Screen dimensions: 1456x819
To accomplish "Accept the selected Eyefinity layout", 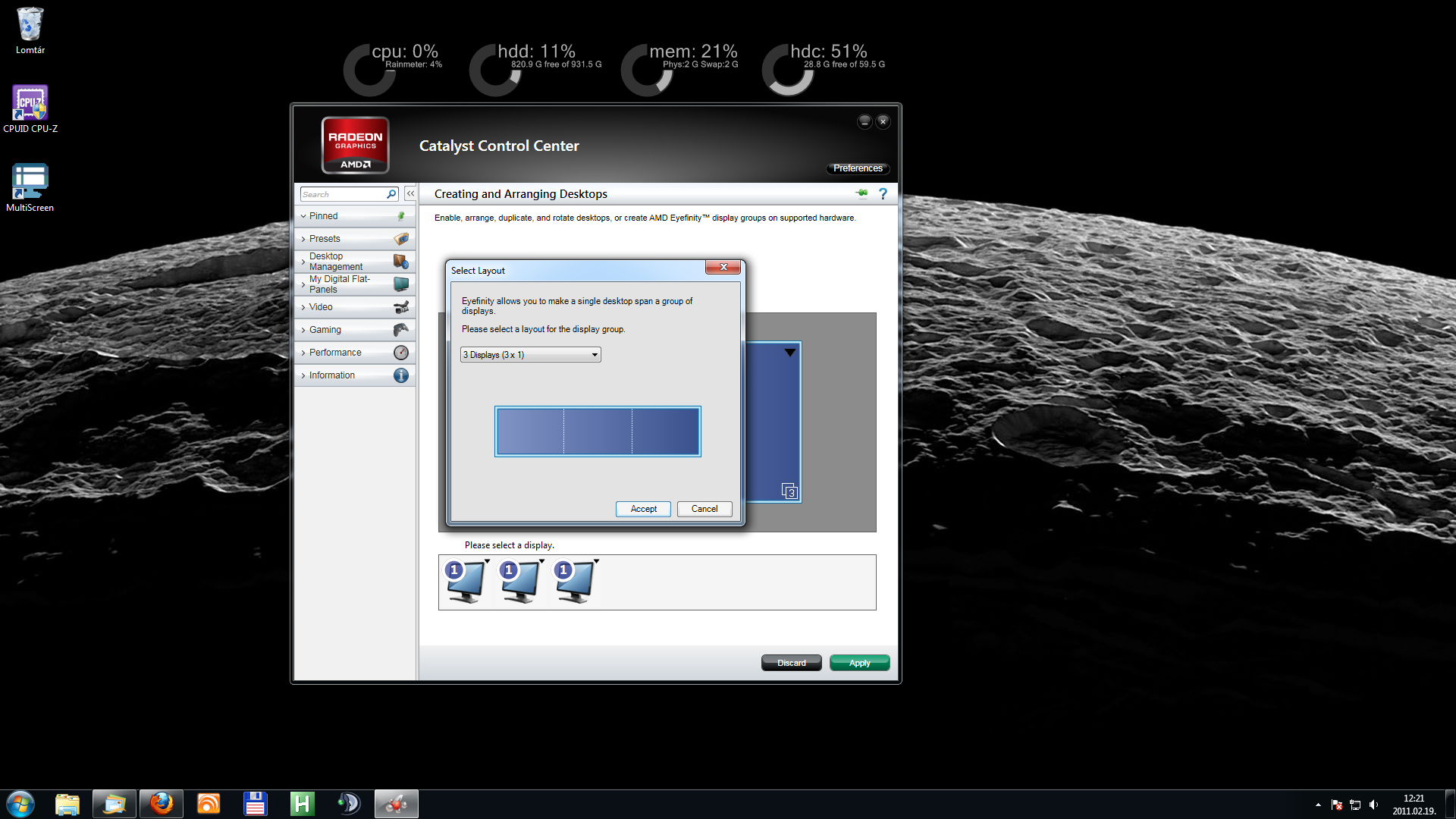I will coord(643,509).
